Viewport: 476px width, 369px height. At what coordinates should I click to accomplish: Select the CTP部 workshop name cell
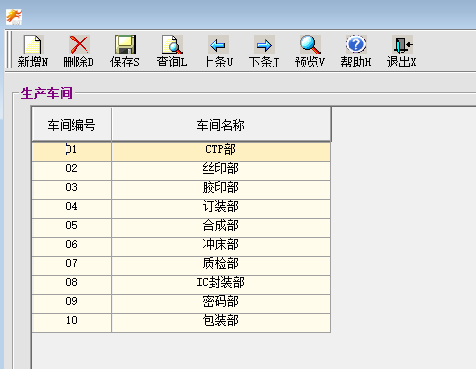point(221,152)
